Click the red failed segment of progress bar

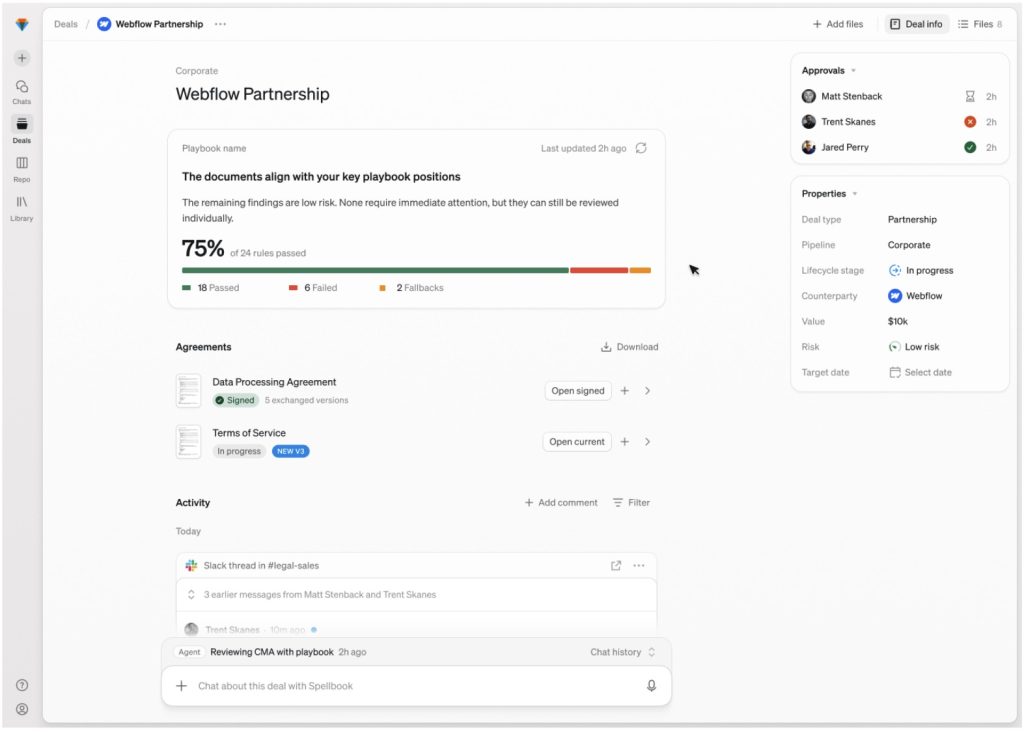[x=599, y=270]
